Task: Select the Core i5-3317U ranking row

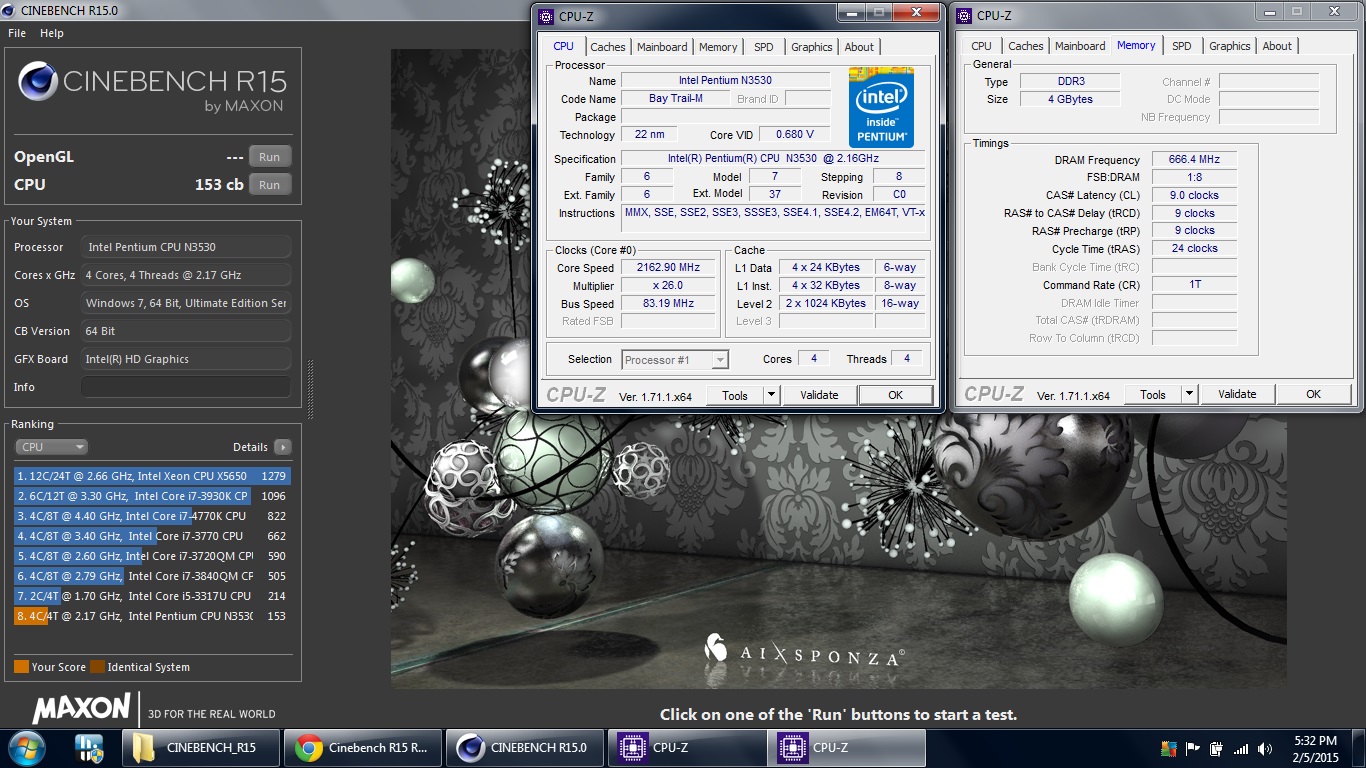Action: 152,596
